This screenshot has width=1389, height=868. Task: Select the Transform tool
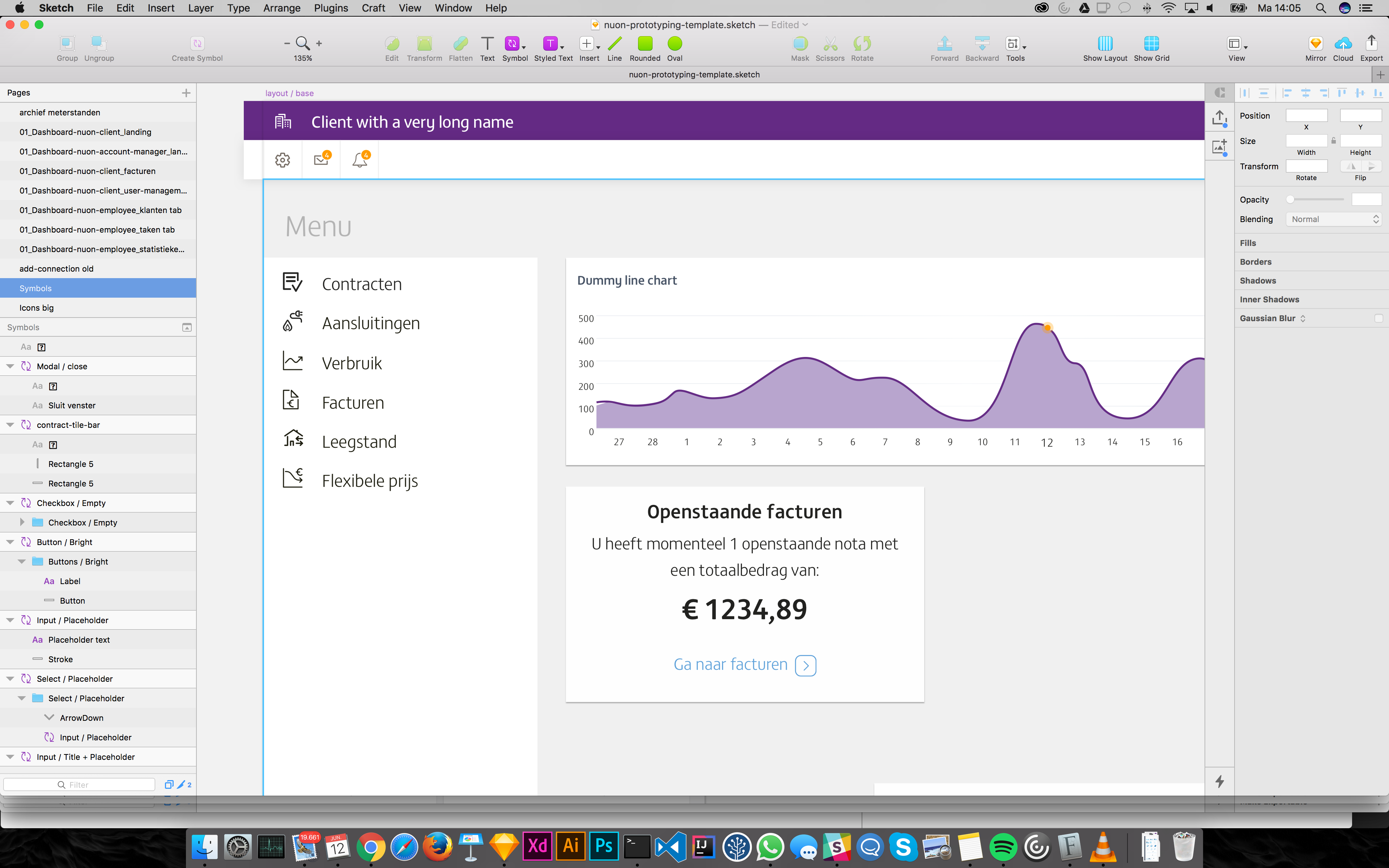424,44
